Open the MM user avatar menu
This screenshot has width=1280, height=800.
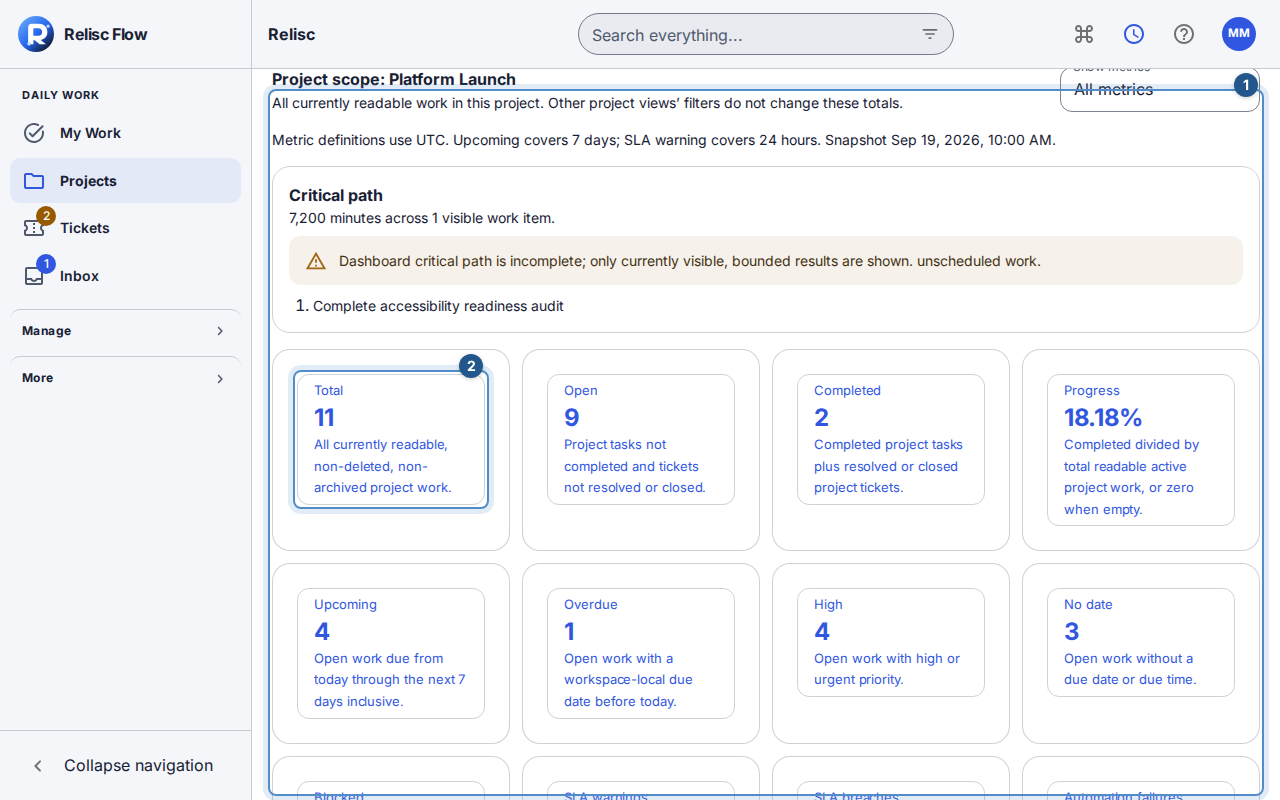(x=1239, y=34)
